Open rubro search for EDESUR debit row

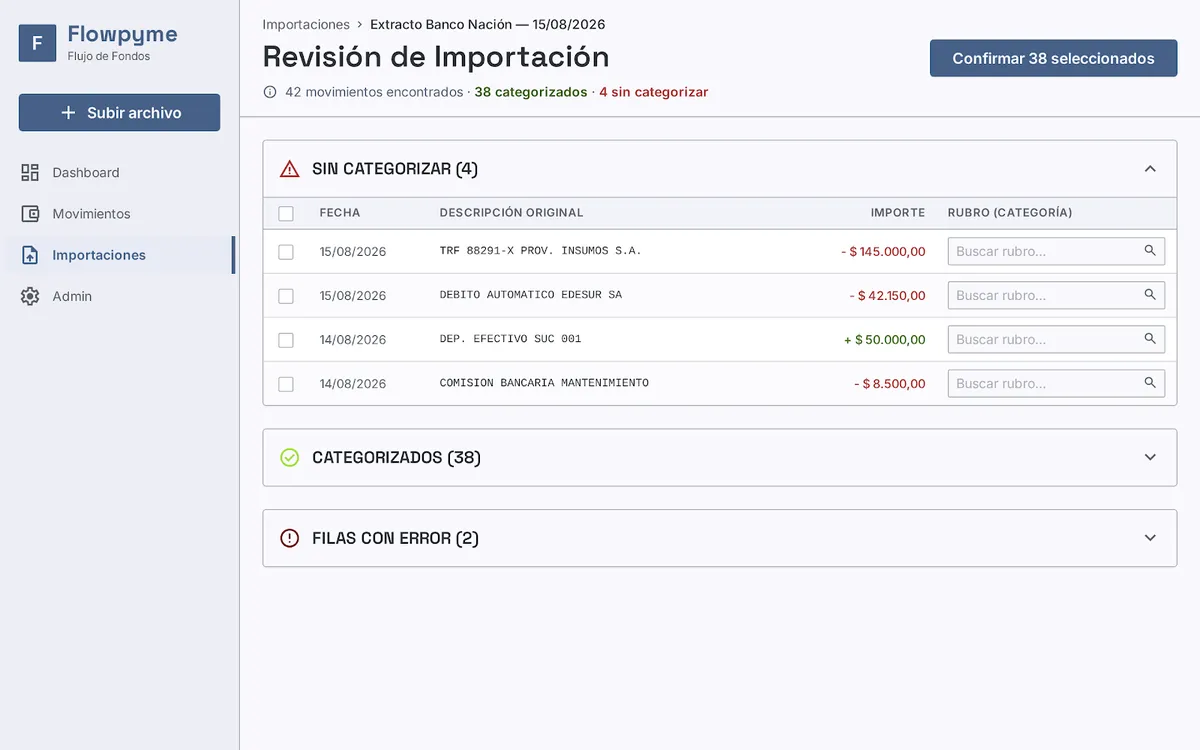click(1056, 295)
